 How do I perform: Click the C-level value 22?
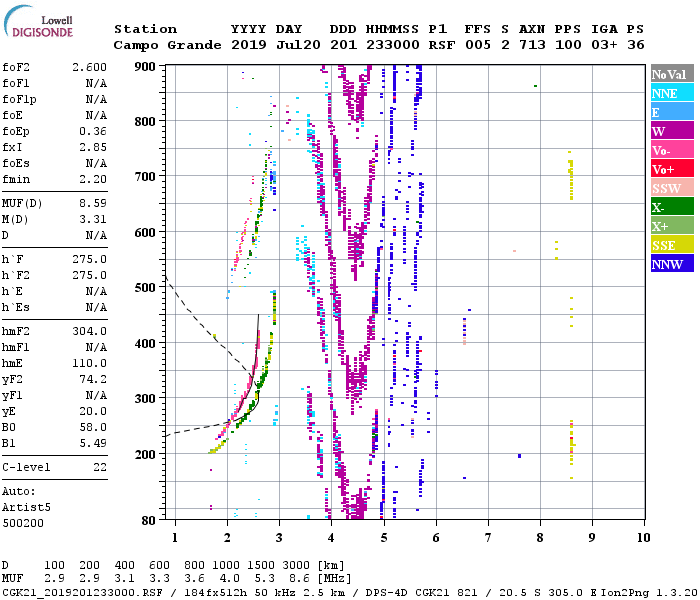[x=100, y=467]
